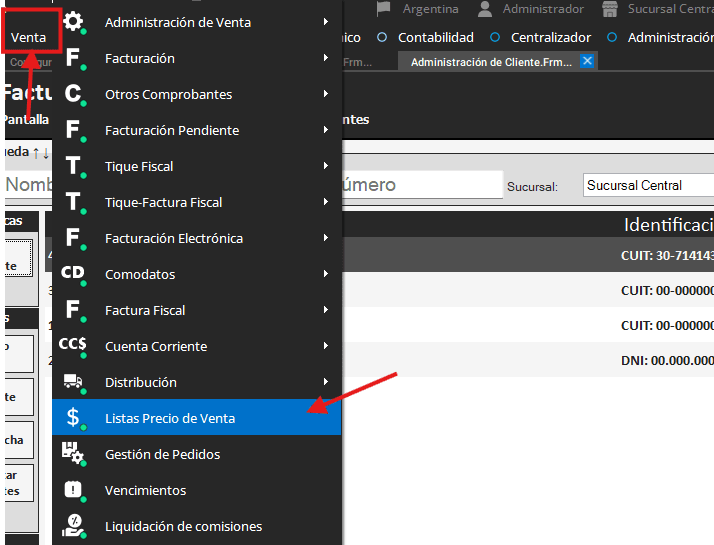The height and width of the screenshot is (545, 714).
Task: Click the Liquidación de comisiones icon
Action: coord(73,526)
